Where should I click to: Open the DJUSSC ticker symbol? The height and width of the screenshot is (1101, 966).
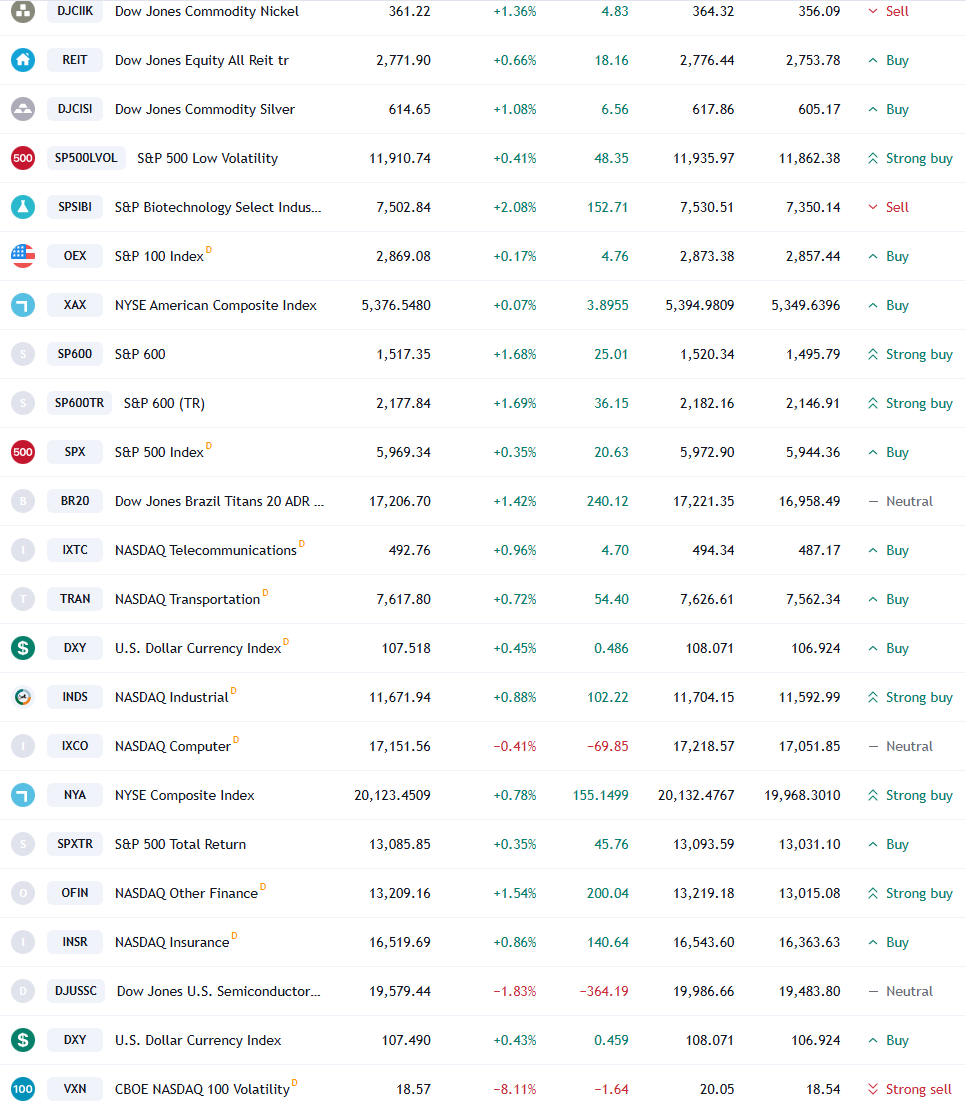(x=76, y=991)
